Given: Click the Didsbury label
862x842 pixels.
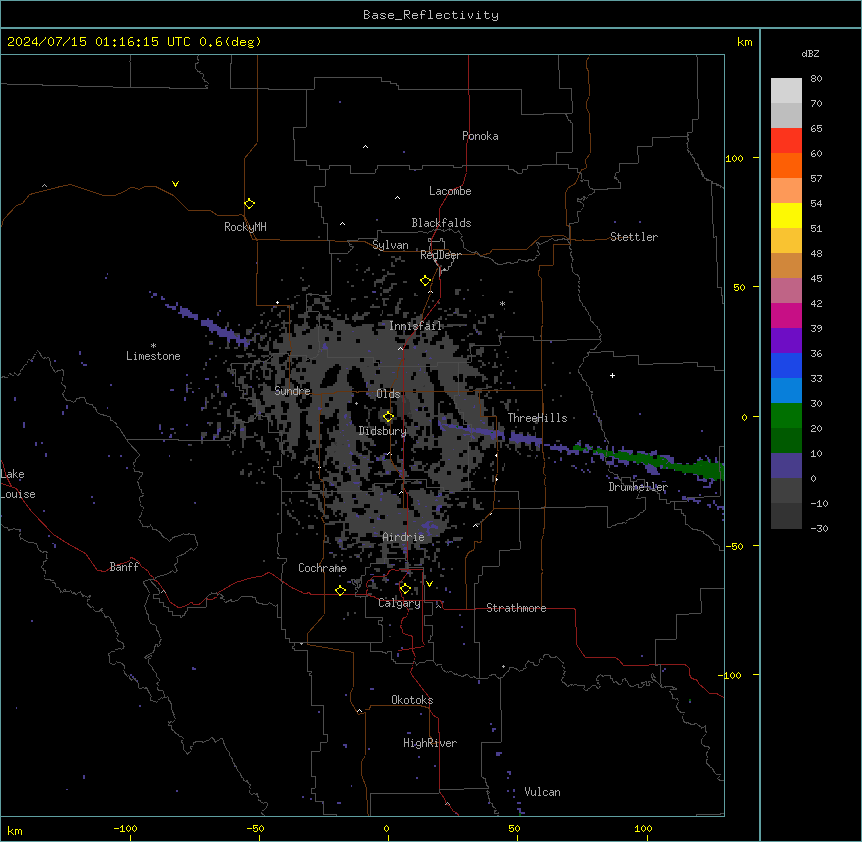Looking at the screenshot, I should (x=383, y=431).
